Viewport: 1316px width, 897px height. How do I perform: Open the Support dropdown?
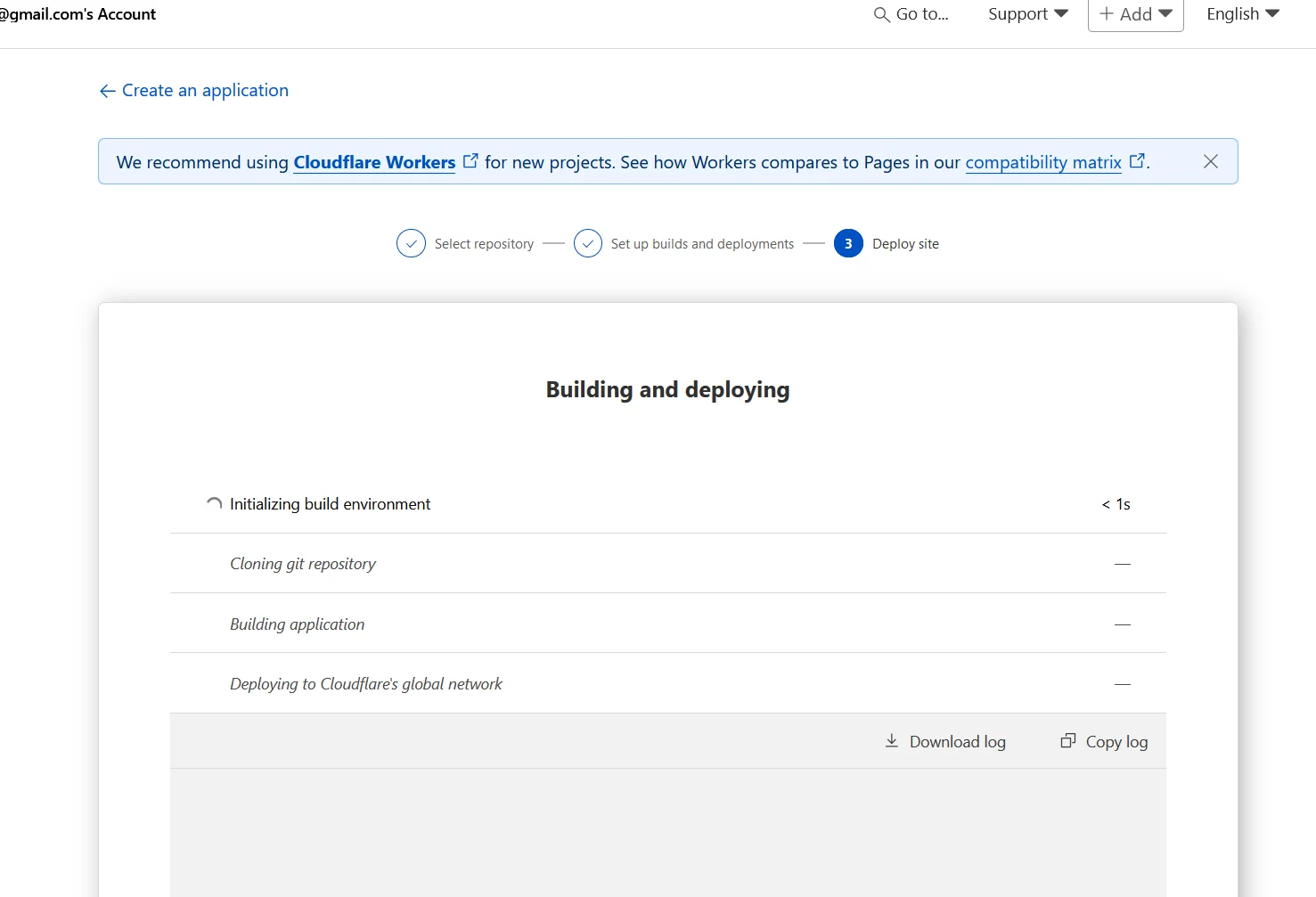(x=1026, y=14)
